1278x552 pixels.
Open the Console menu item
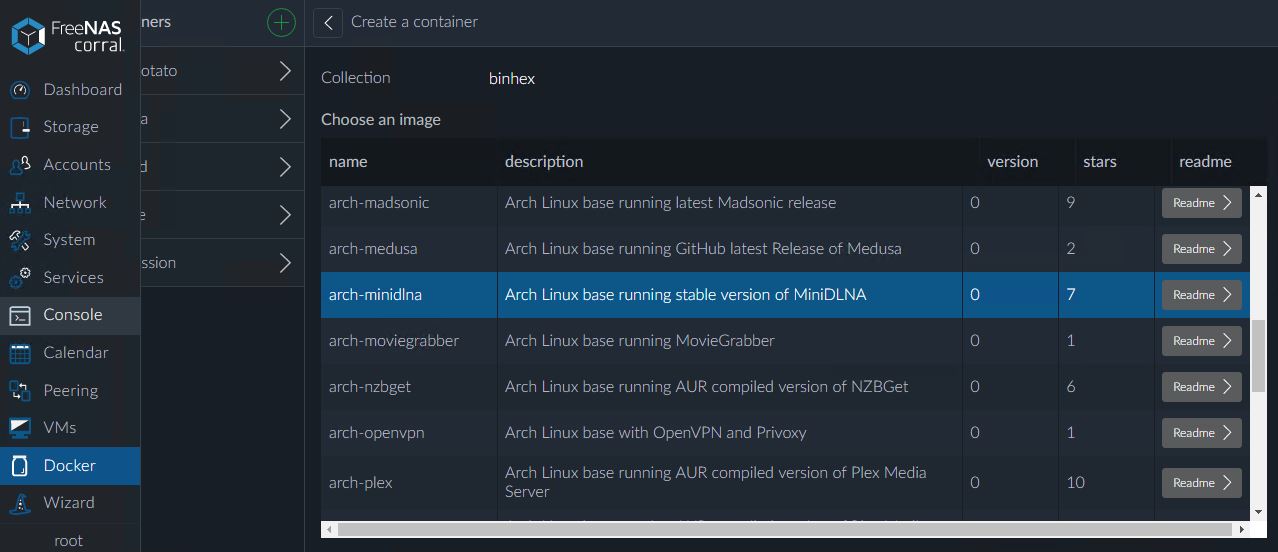pos(72,315)
